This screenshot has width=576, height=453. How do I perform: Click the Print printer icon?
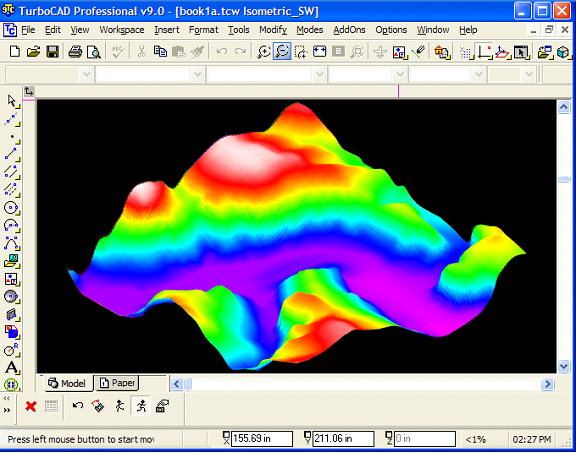[75, 51]
